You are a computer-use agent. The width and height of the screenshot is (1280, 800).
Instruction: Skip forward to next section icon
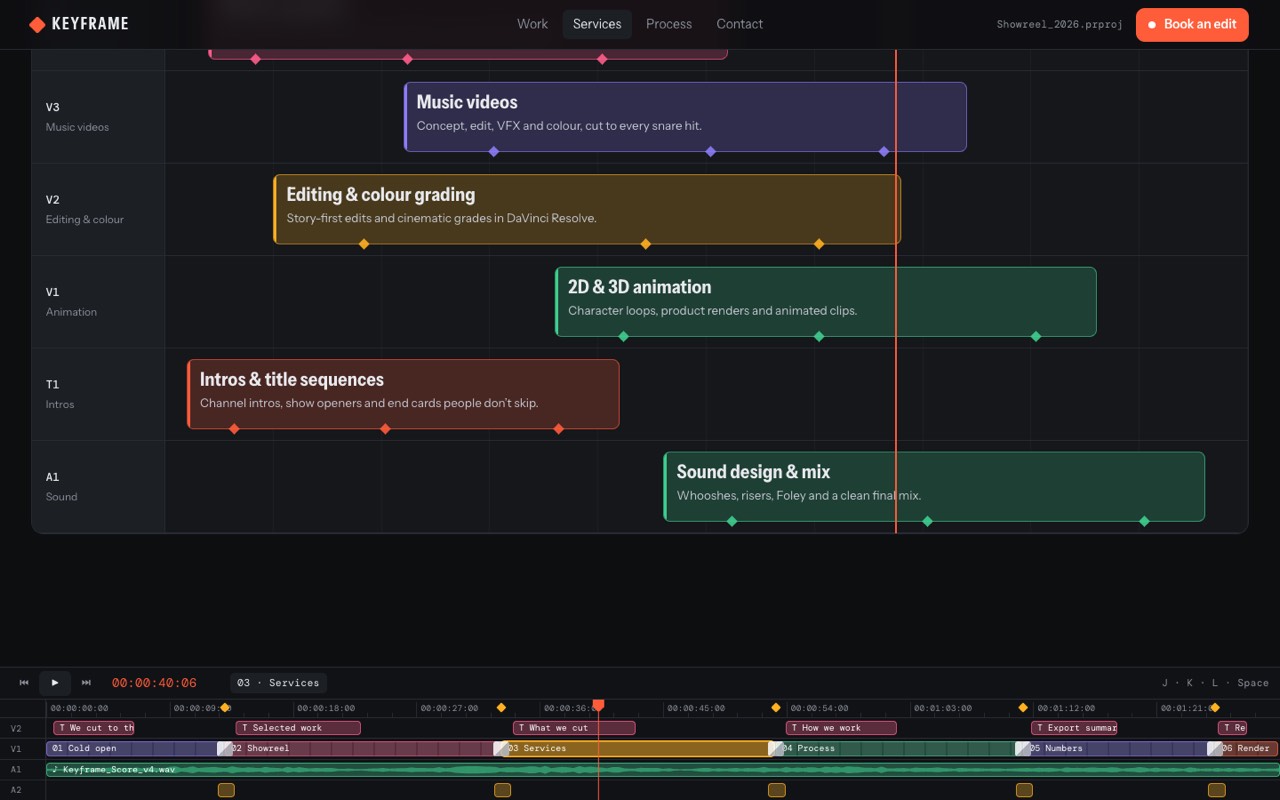click(x=86, y=683)
